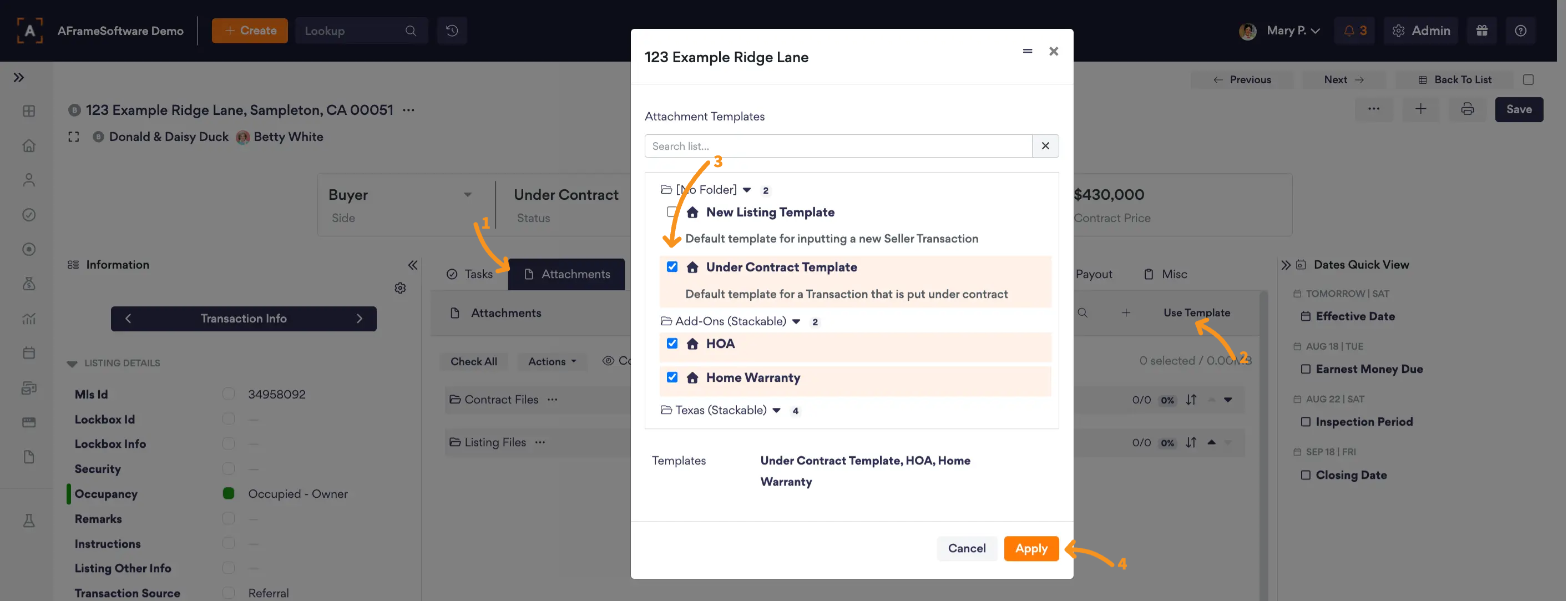
Task: Click the AFrameSoftware logo icon
Action: tap(30, 31)
